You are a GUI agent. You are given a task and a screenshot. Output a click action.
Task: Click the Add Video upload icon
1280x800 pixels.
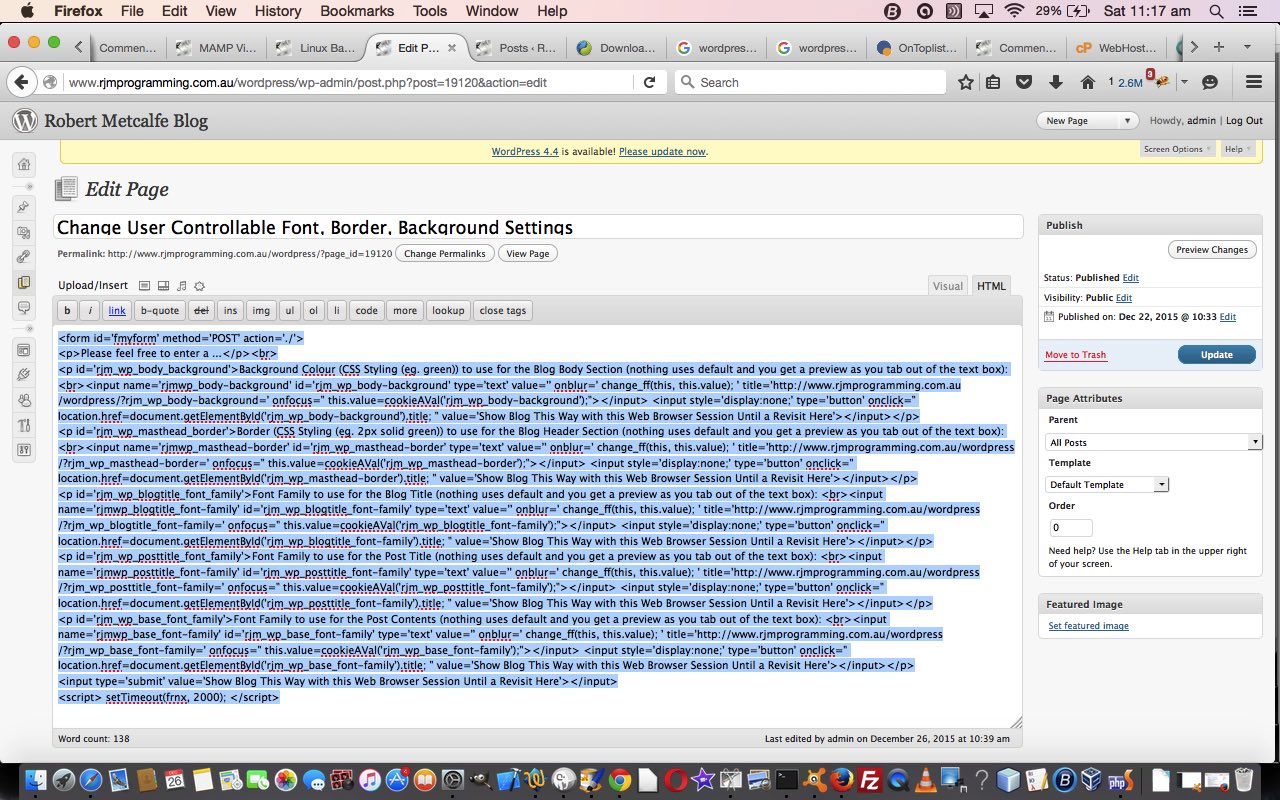point(163,286)
